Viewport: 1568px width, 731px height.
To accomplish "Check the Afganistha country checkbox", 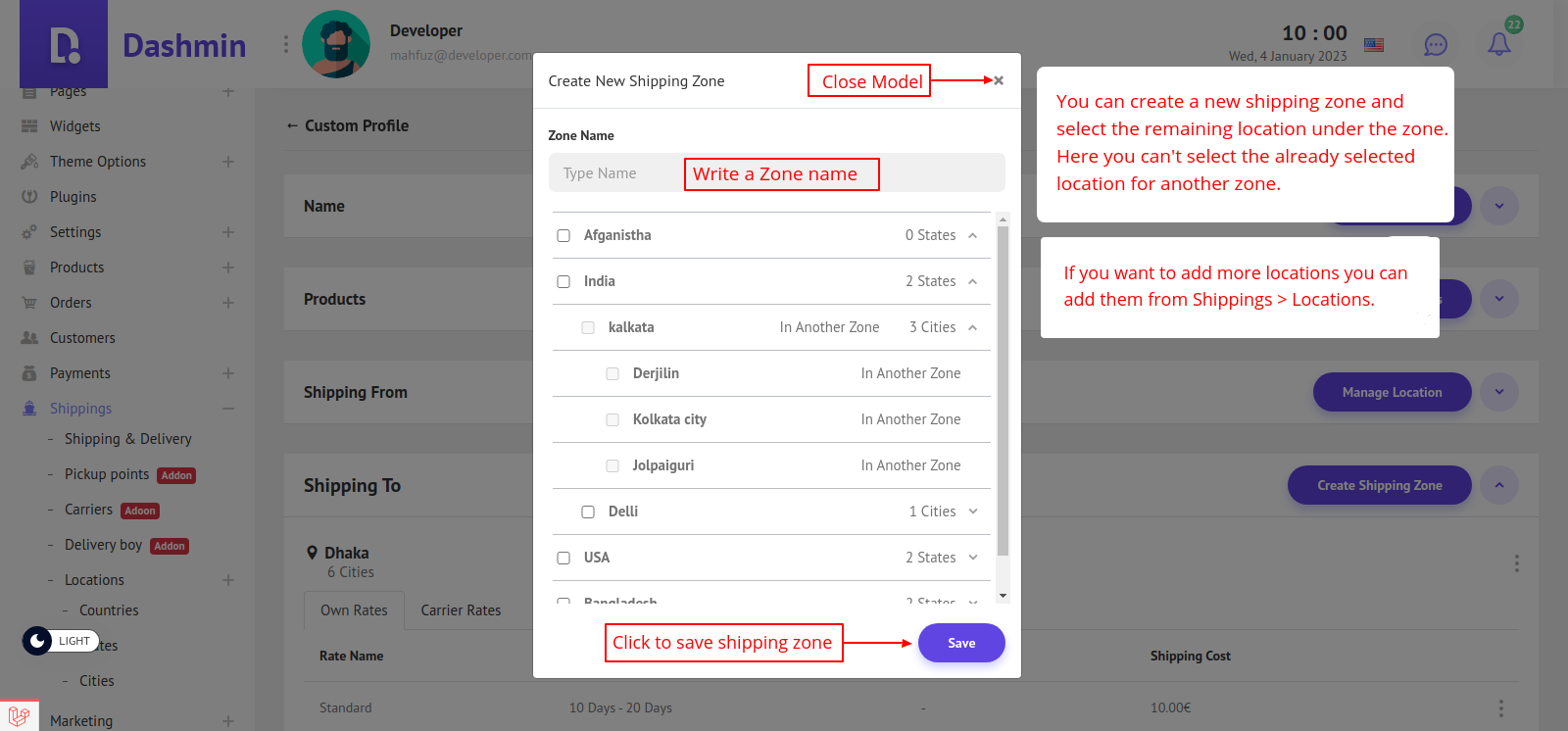I will tap(563, 235).
